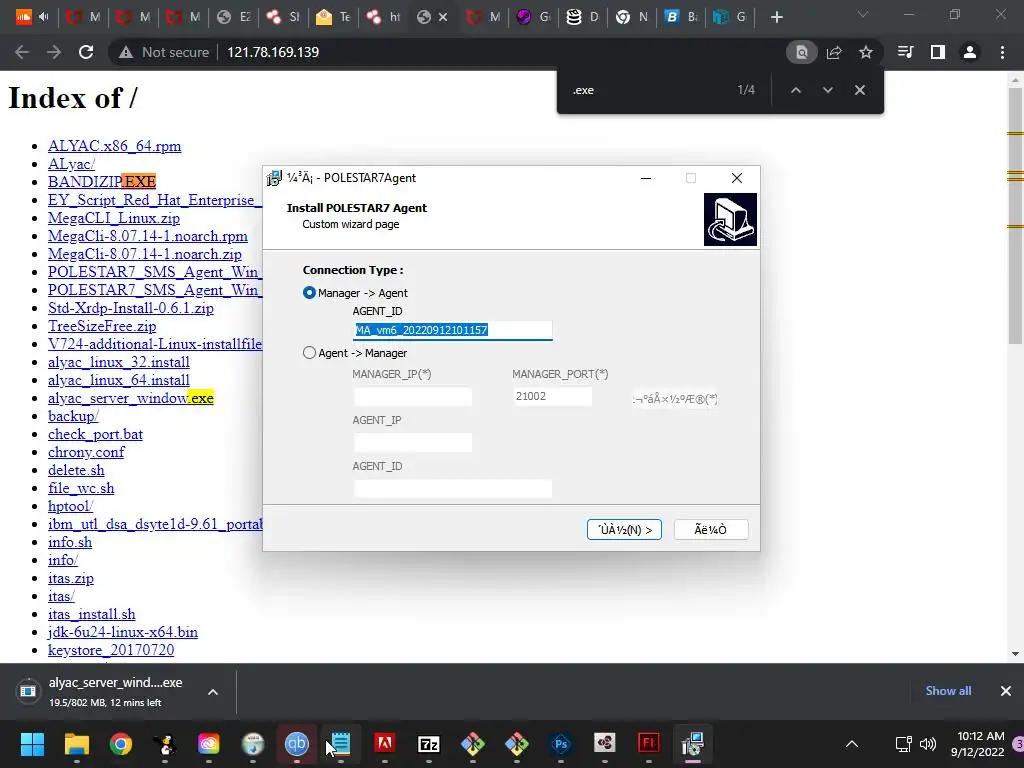Reload the Chrome page

(x=86, y=52)
